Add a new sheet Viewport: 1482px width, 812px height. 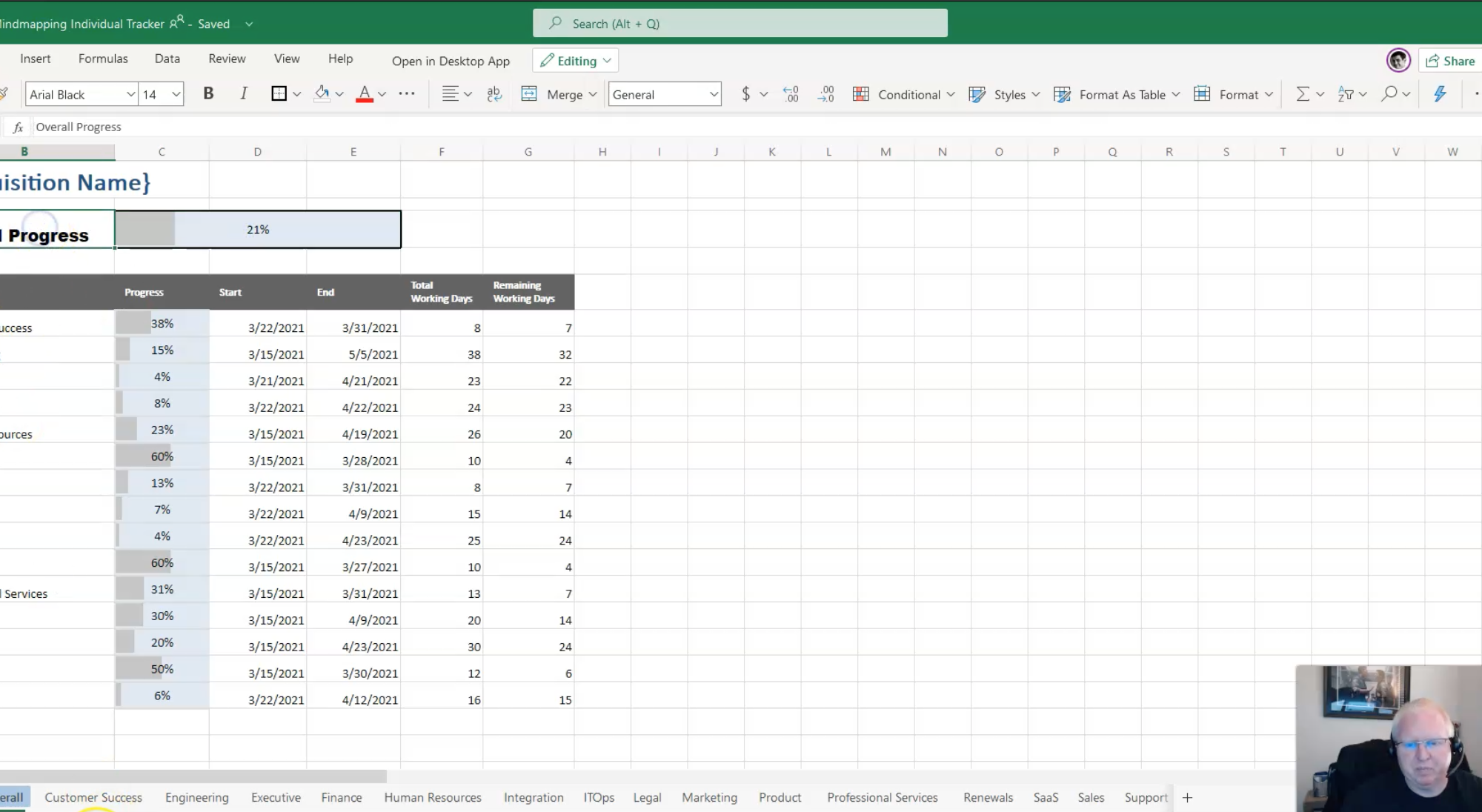pyautogui.click(x=1187, y=797)
